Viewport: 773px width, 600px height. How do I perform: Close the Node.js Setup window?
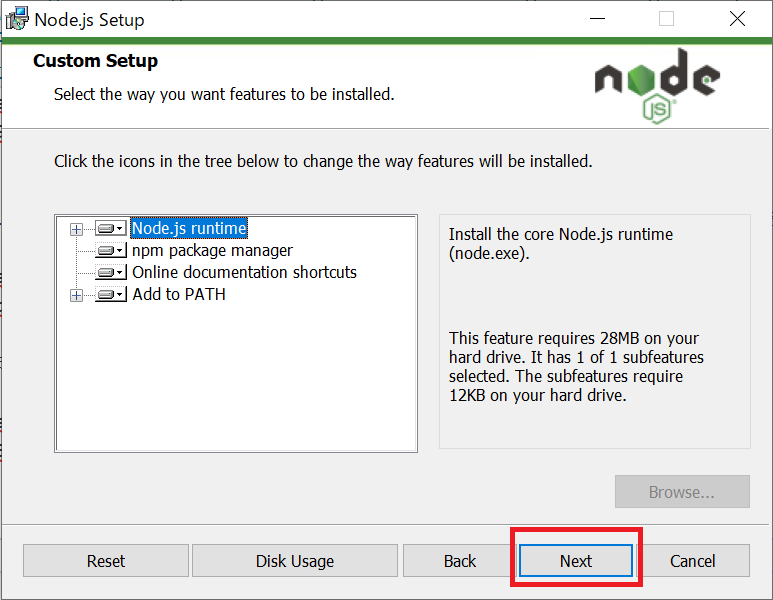pos(738,19)
